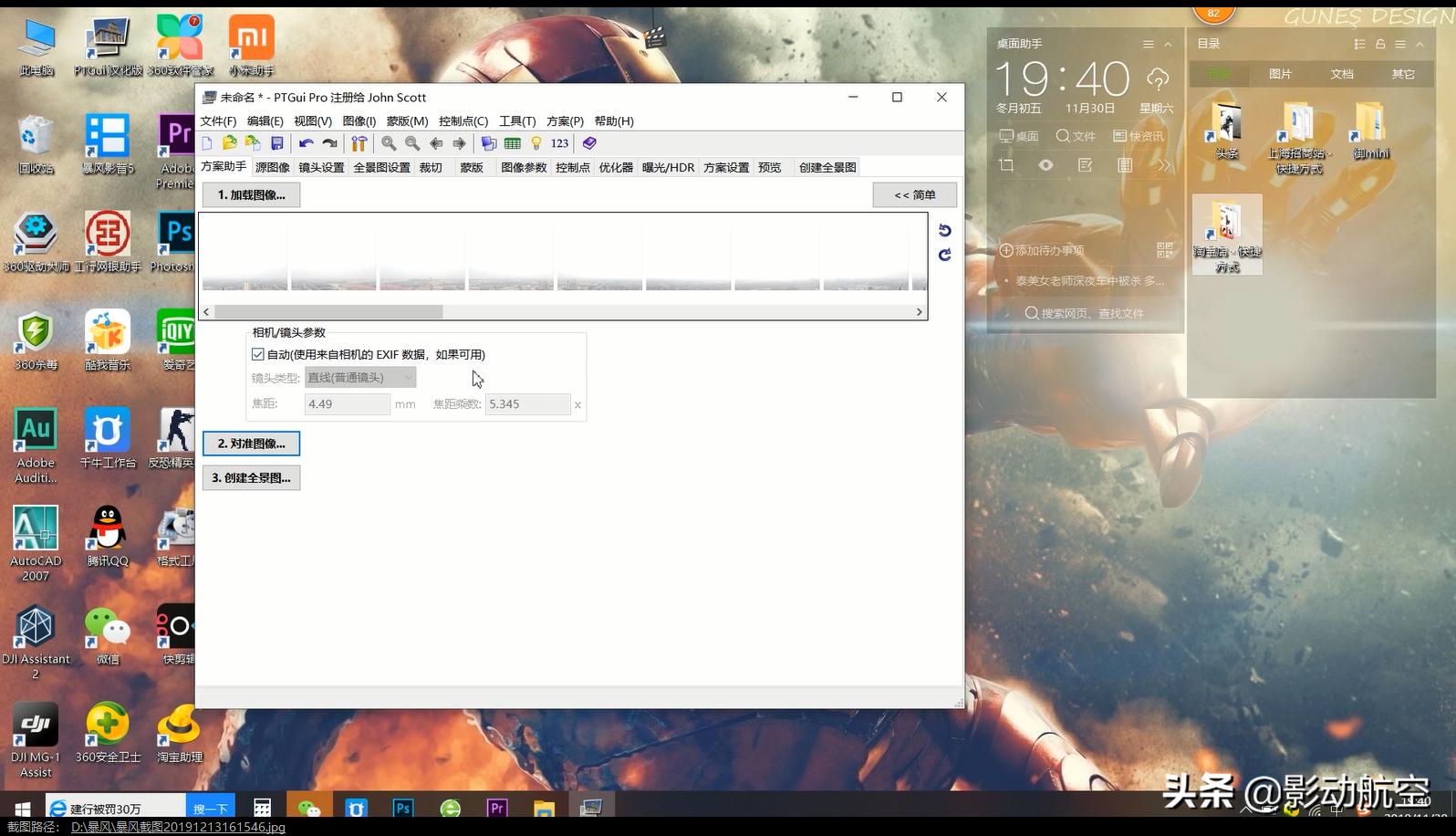The image size is (1456, 836).
Task: Click the 2. 对准图像 button
Action: tap(251, 444)
